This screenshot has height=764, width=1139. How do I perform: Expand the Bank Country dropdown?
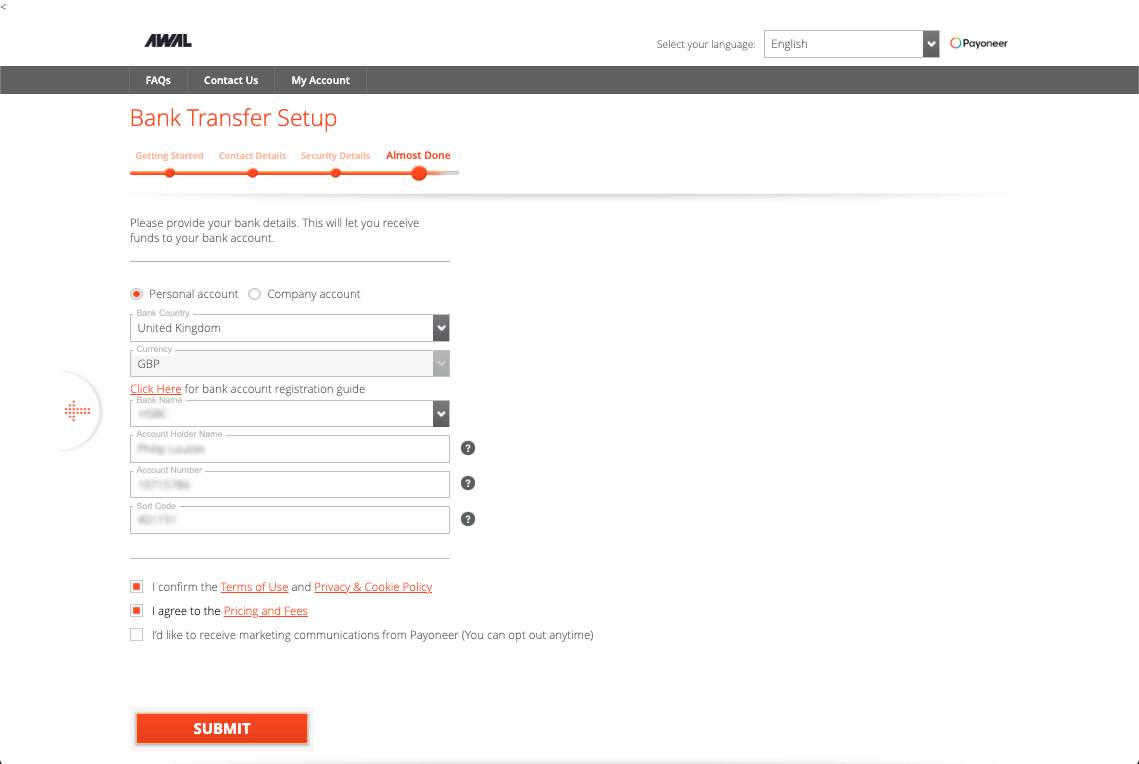tap(290, 328)
